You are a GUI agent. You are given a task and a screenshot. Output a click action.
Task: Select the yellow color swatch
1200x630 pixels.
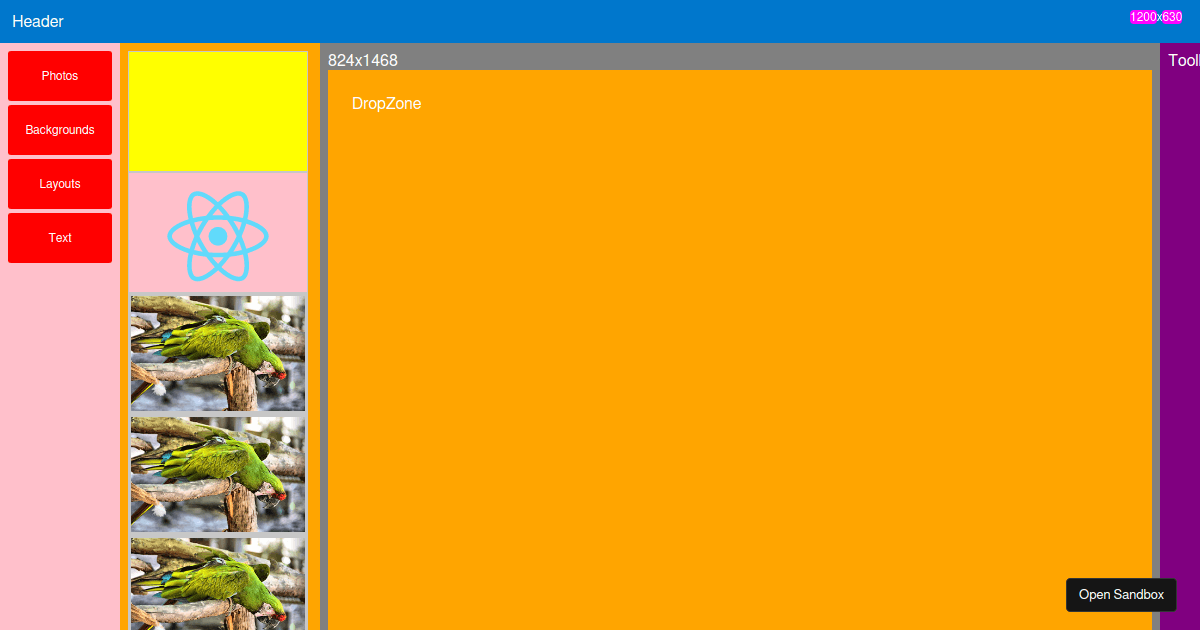(217, 110)
